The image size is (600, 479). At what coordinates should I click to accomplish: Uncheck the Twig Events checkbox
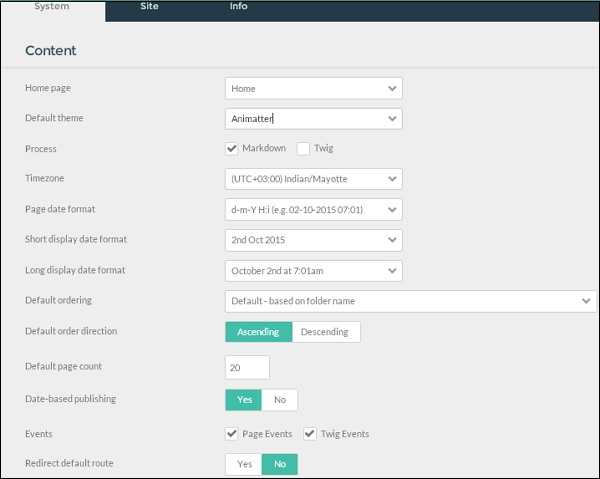(x=310, y=435)
